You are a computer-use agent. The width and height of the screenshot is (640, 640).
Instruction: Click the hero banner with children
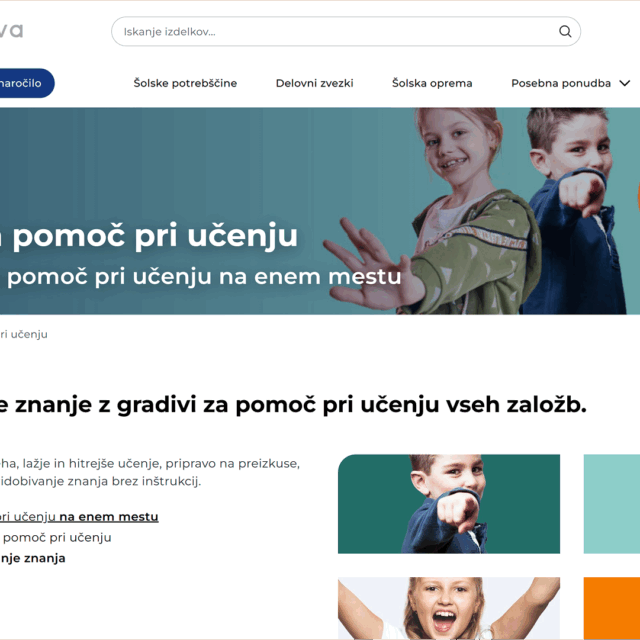[320, 211]
